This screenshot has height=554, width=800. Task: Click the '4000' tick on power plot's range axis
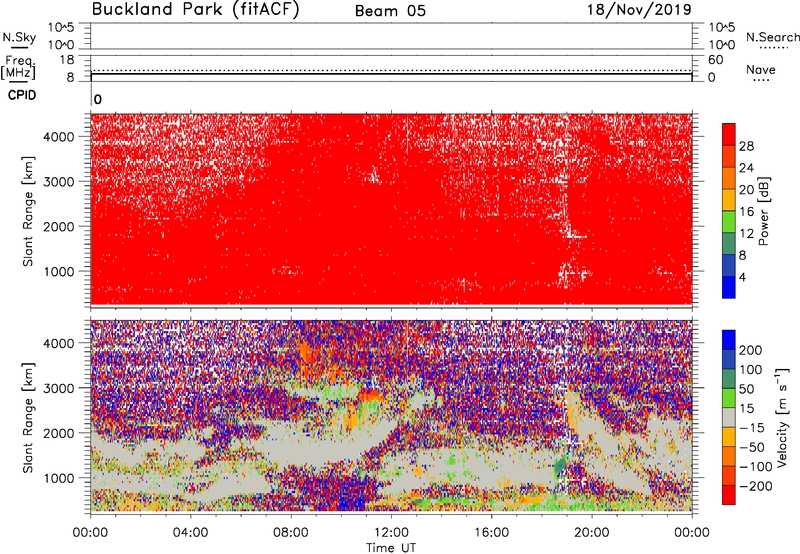58,137
